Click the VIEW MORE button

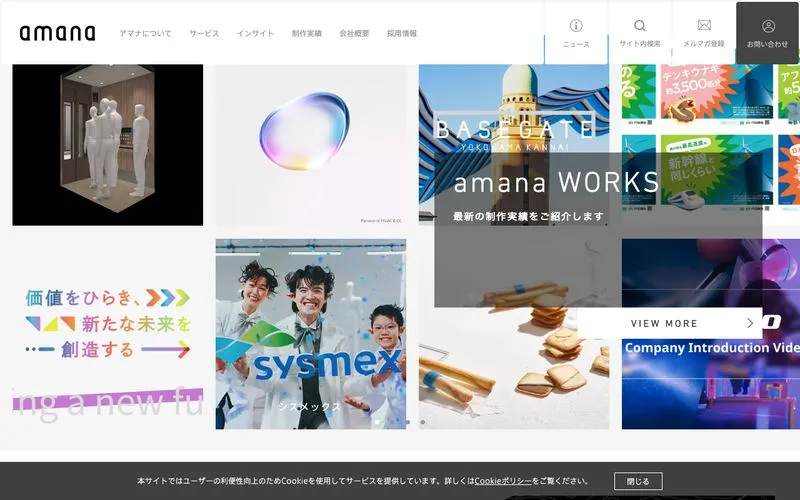coord(670,323)
